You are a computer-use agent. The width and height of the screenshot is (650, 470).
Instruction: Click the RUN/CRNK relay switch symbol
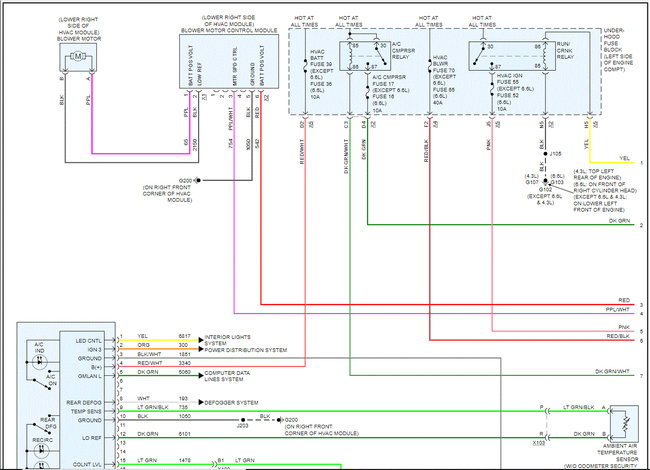(479, 54)
